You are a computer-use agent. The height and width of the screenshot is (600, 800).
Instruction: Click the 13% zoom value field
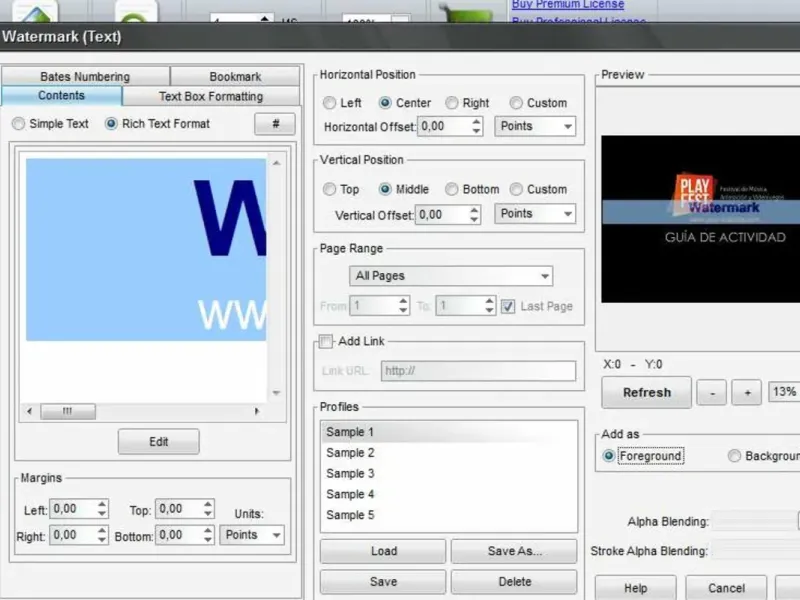784,392
